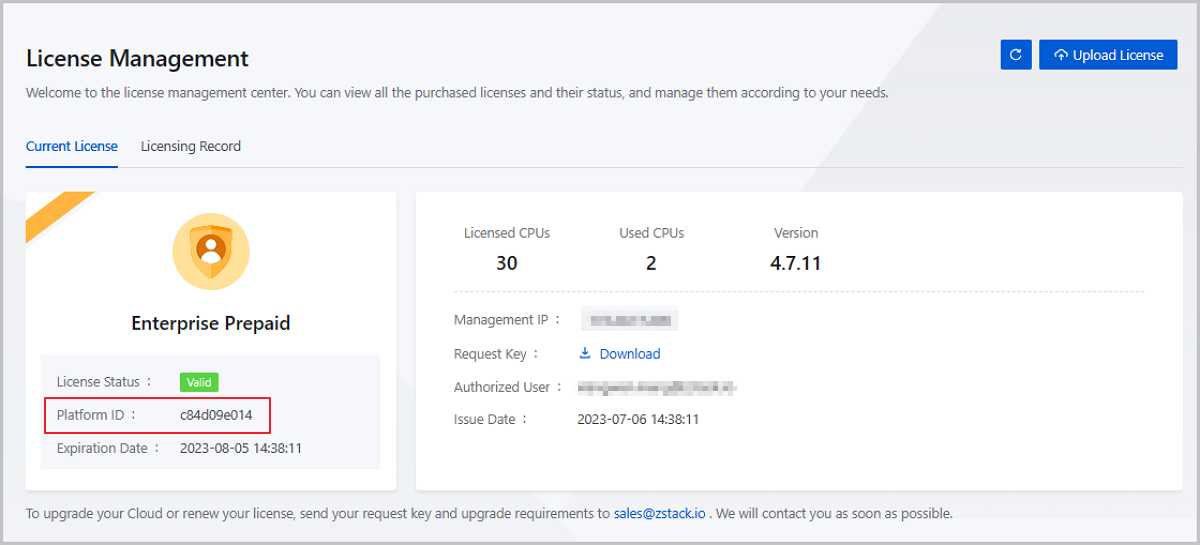Click the orange corner ribbon on license card
Viewport: 1200px width, 545px height.
(x=57, y=214)
